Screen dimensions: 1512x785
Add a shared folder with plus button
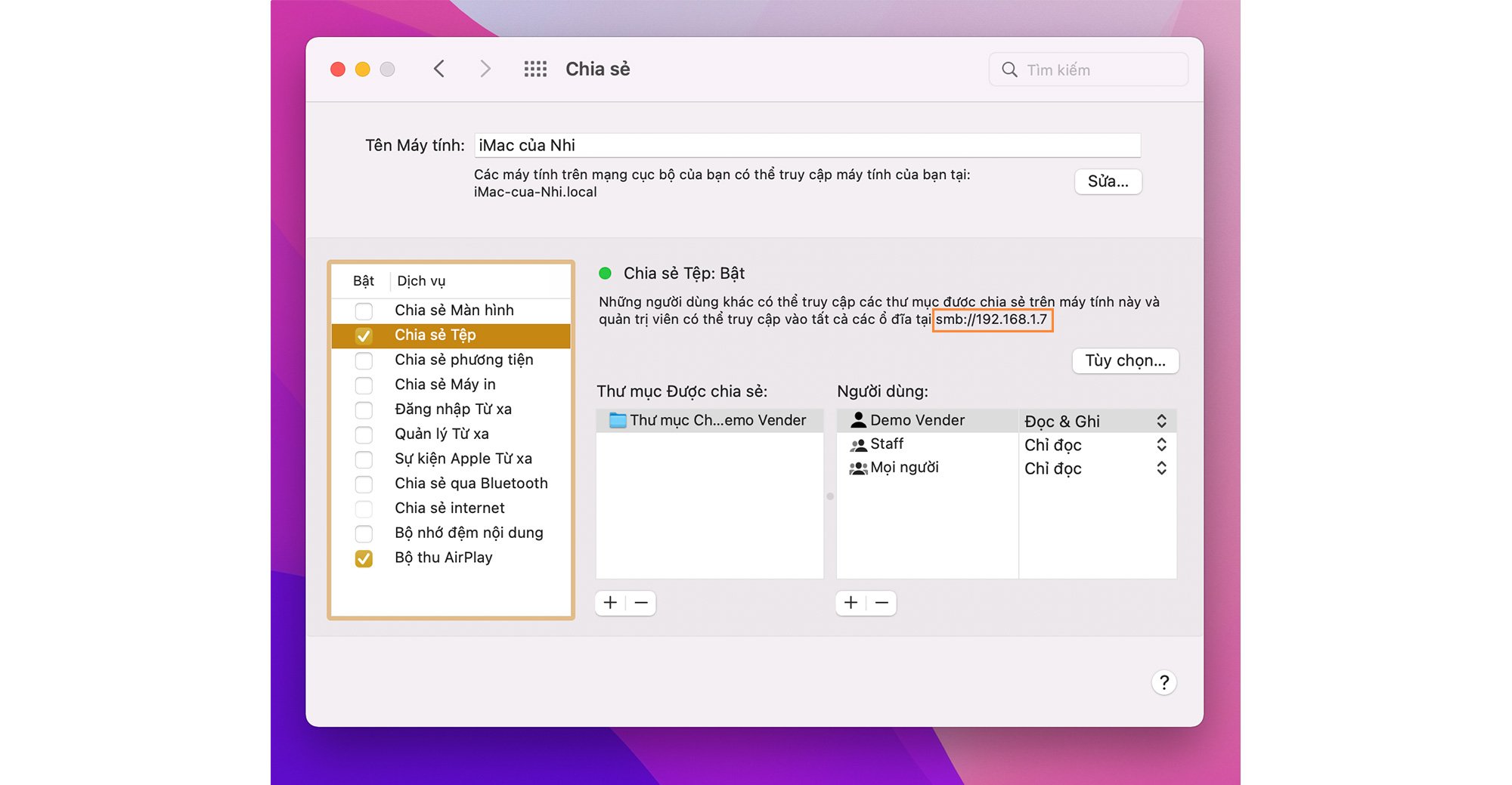[x=611, y=603]
